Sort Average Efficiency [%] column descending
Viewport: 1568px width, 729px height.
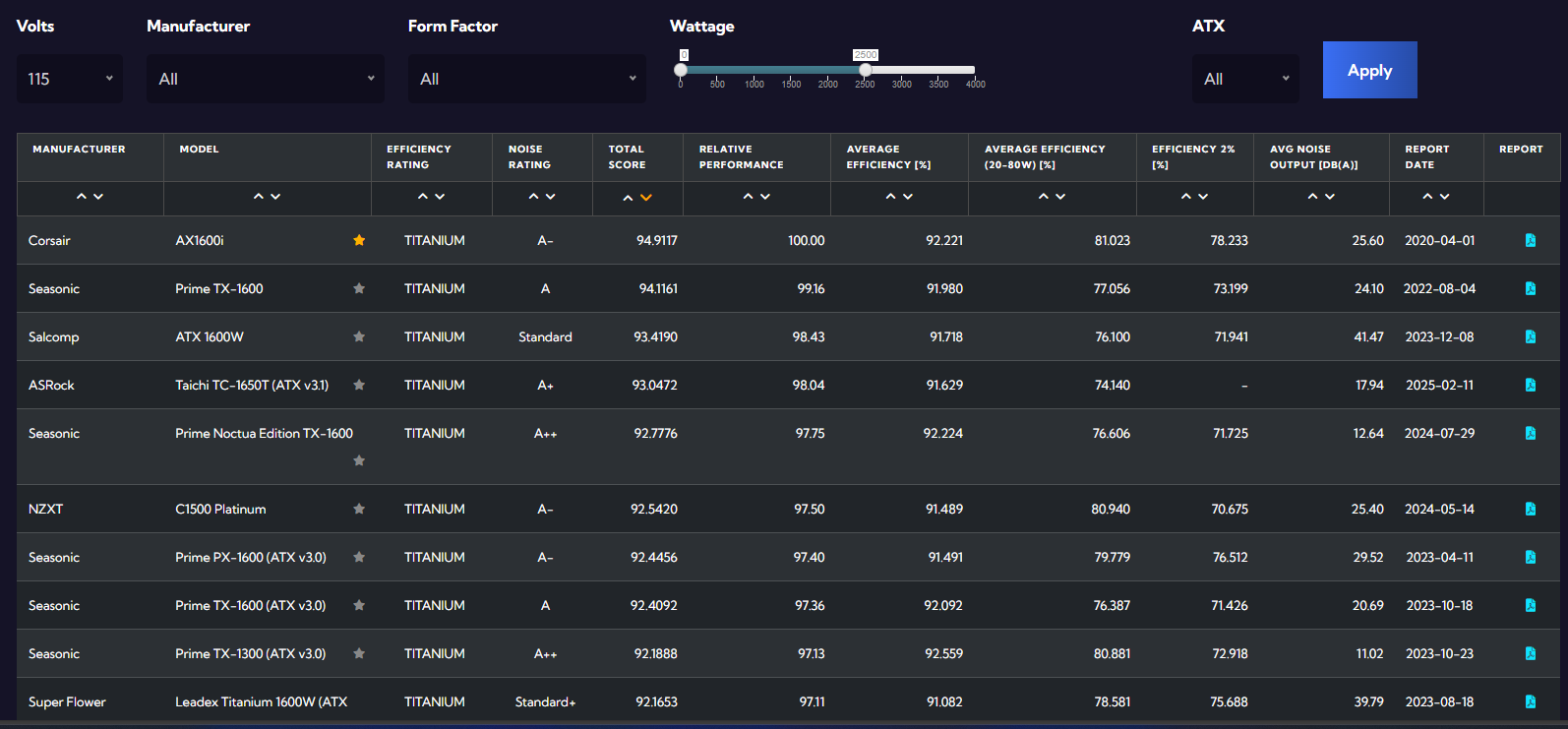(908, 197)
